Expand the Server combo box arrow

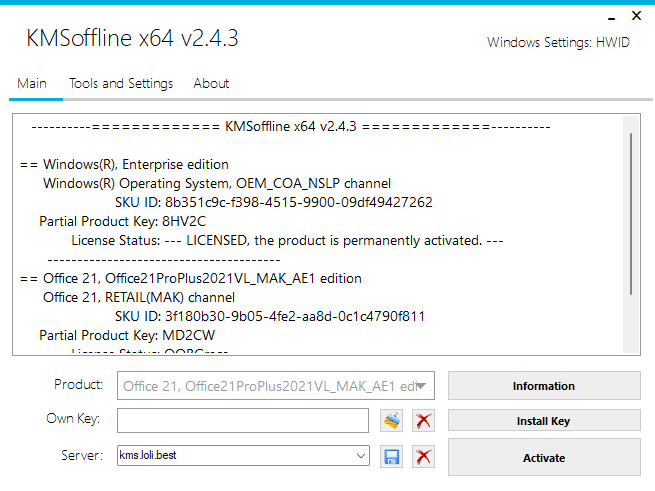(x=361, y=455)
